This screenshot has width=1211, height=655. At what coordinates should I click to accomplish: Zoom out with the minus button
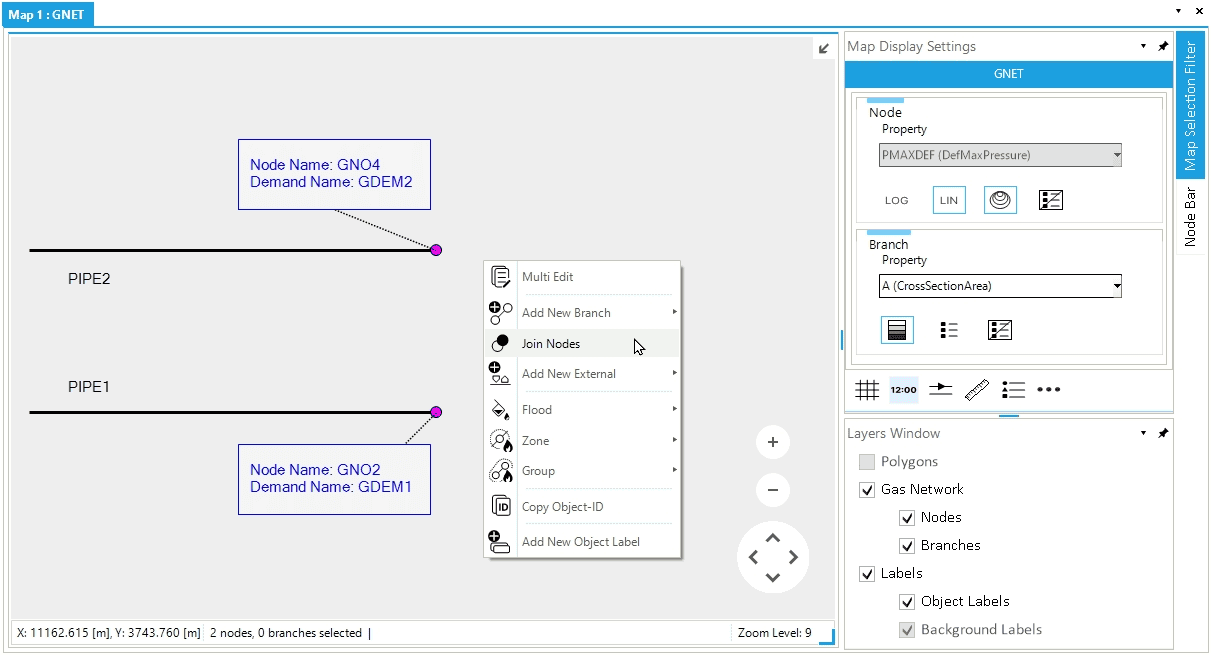pos(772,490)
